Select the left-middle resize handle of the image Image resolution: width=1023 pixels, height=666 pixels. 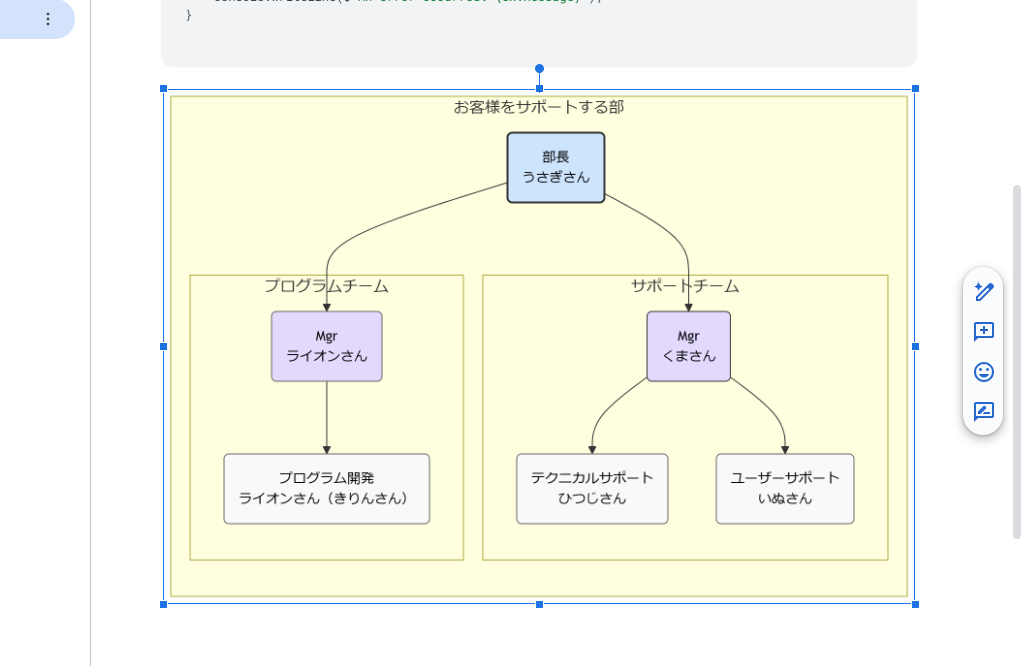(x=164, y=346)
